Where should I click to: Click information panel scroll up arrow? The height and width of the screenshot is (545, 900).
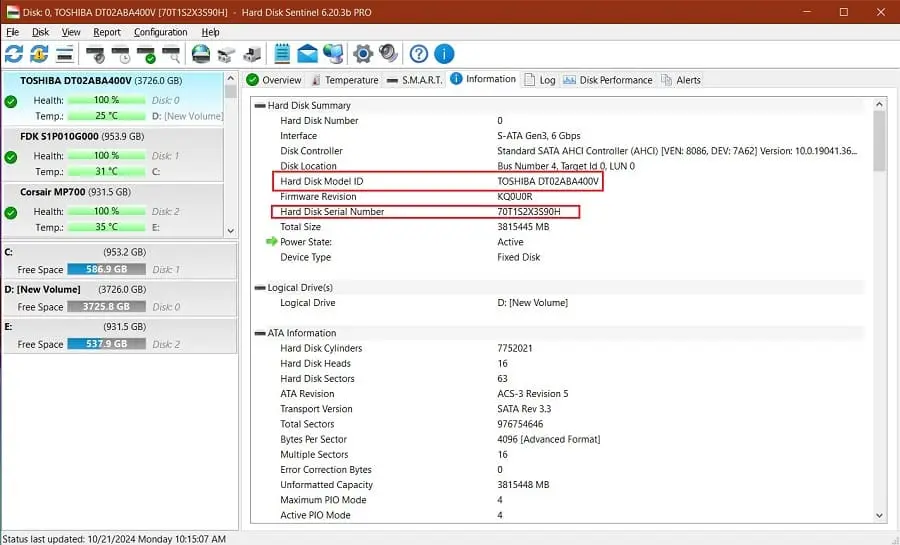click(x=879, y=104)
